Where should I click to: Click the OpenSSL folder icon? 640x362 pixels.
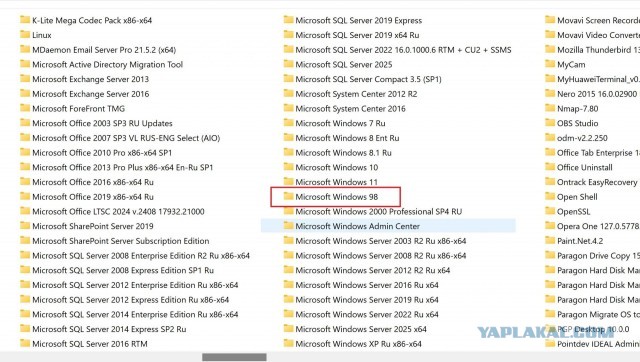550,211
